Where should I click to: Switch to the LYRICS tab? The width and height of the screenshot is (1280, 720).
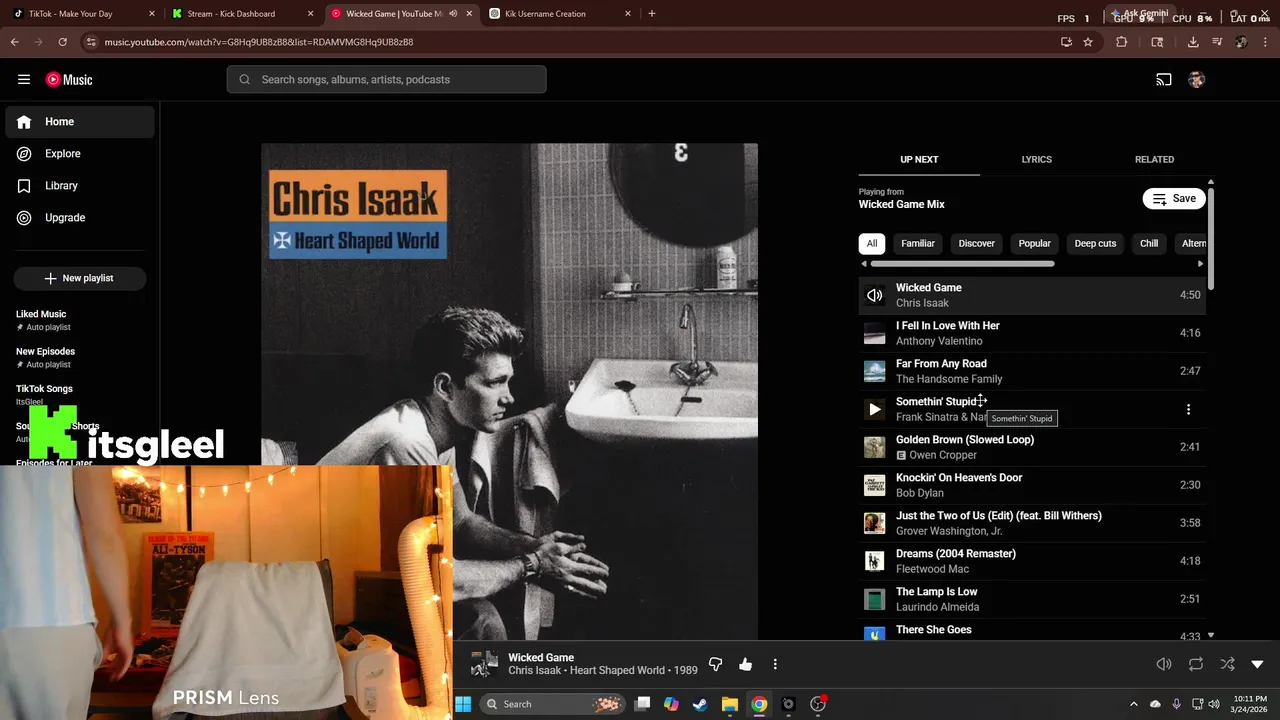[x=1036, y=159]
